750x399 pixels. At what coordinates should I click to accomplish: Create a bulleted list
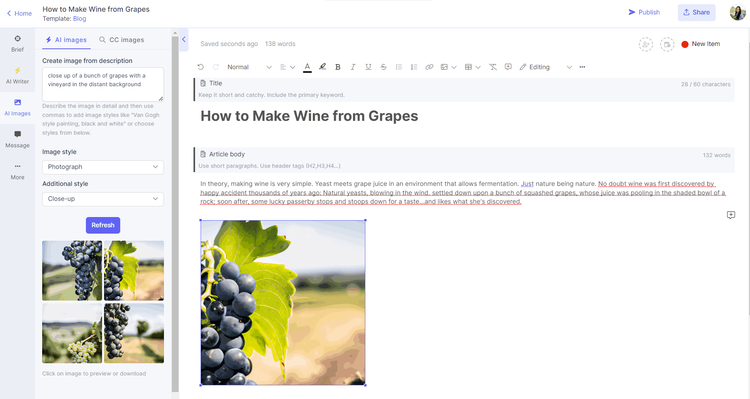point(399,67)
